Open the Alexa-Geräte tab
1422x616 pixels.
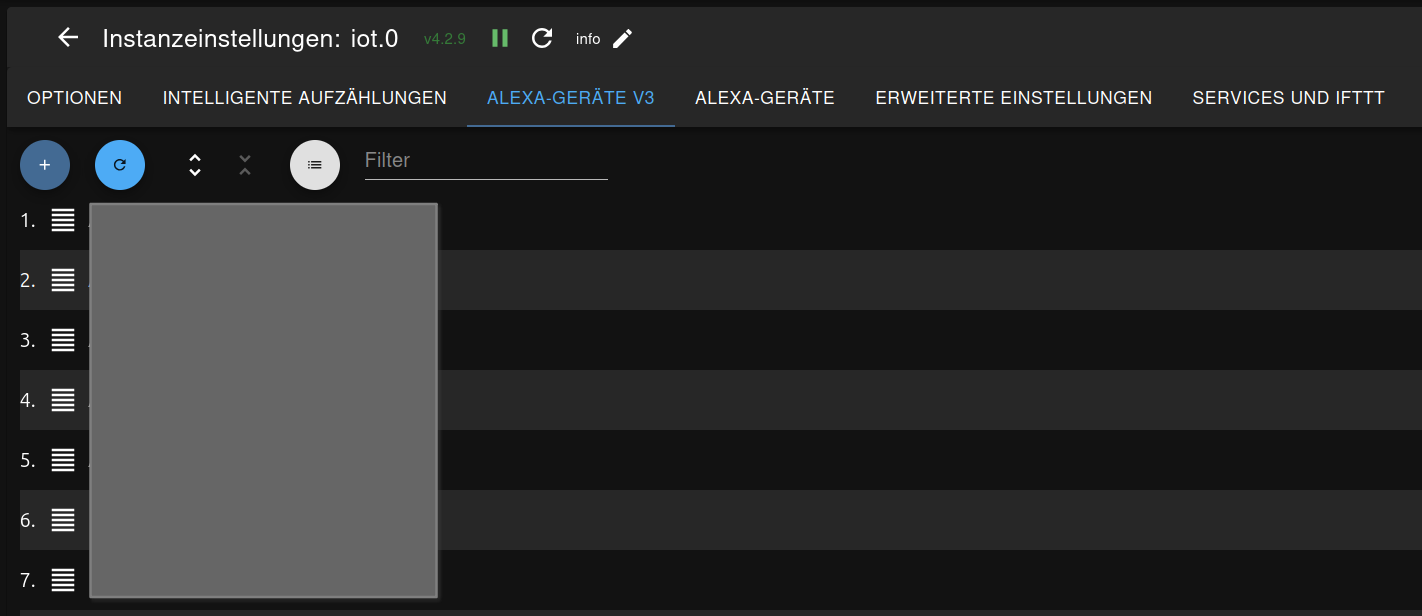[765, 98]
